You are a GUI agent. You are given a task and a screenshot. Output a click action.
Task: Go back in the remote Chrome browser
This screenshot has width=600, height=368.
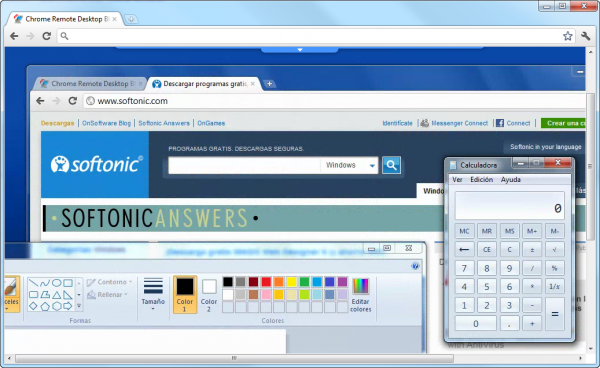click(x=40, y=101)
